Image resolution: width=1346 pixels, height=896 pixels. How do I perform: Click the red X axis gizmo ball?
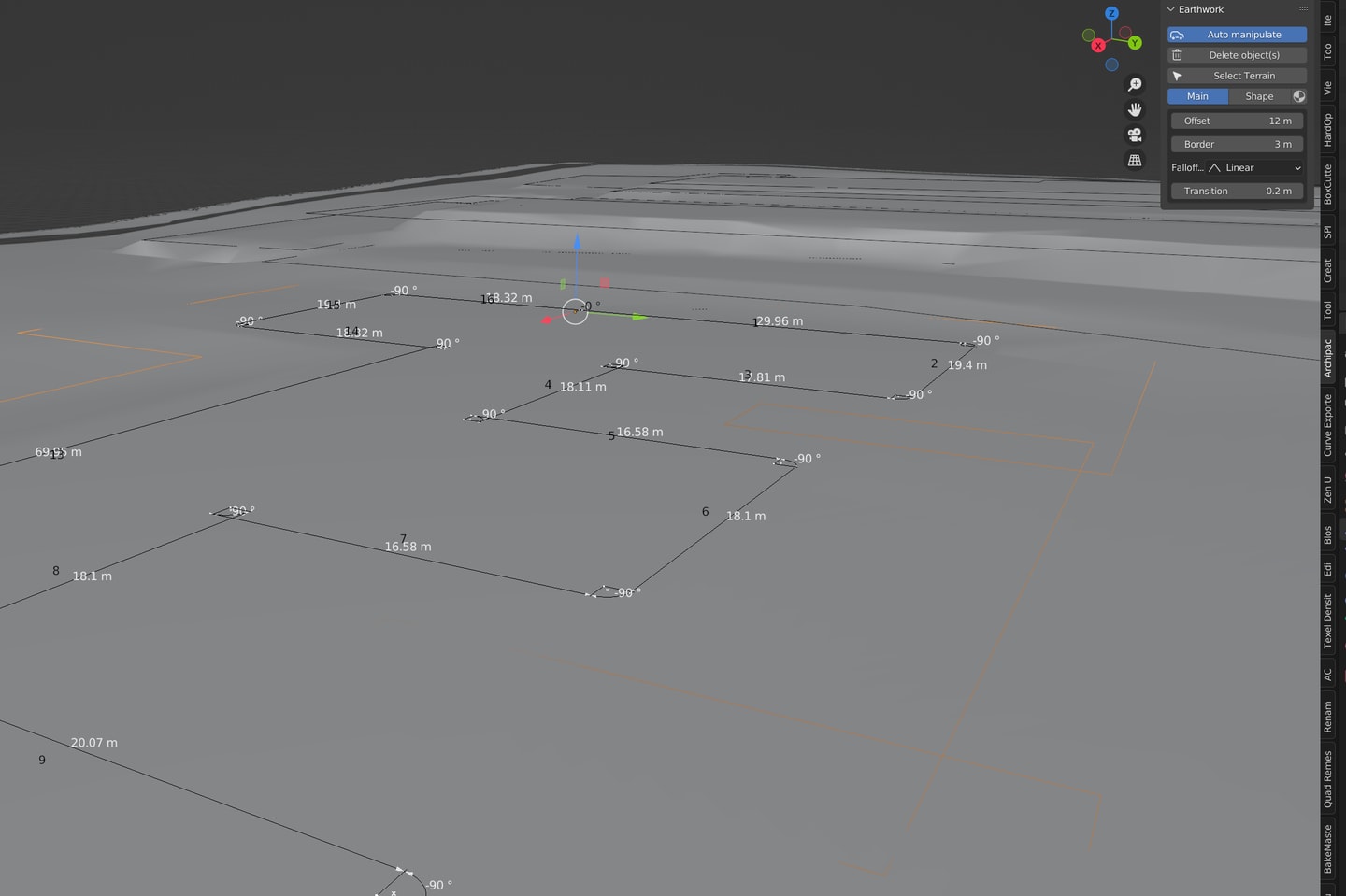coord(1098,45)
